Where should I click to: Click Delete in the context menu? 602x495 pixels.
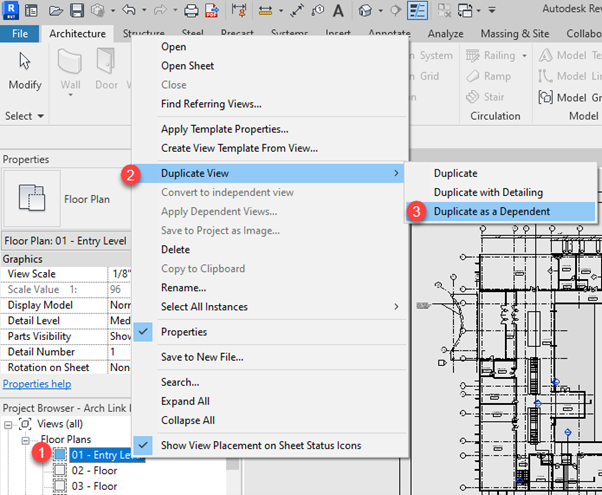270,250
